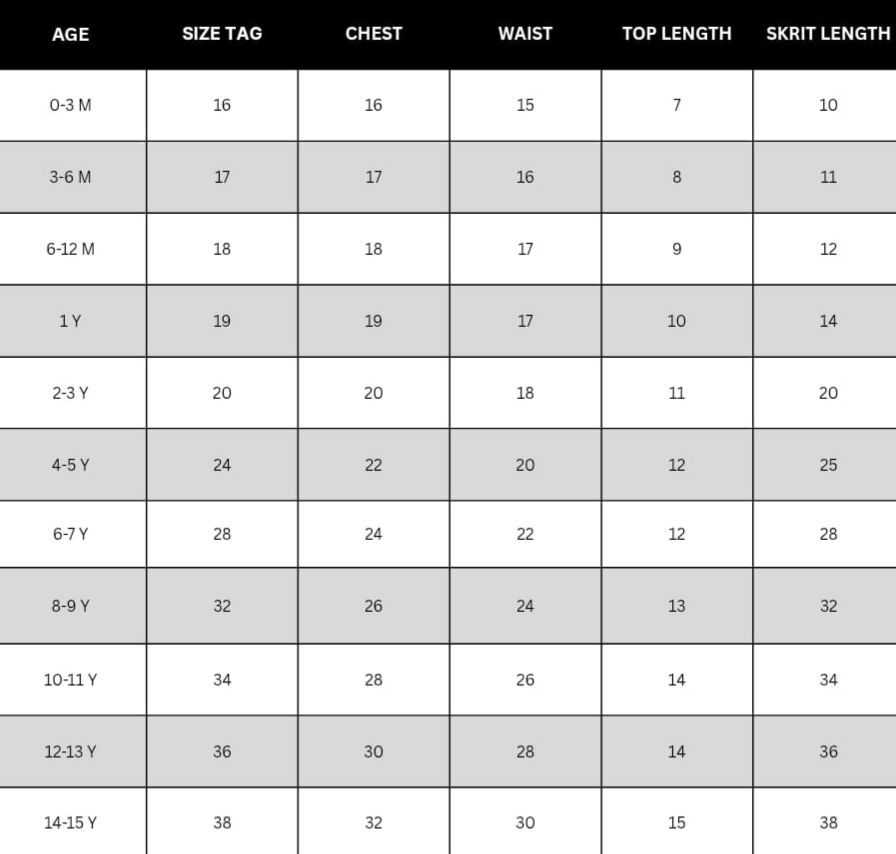
Task: Select the 0-3 M age cell
Action: (x=70, y=105)
